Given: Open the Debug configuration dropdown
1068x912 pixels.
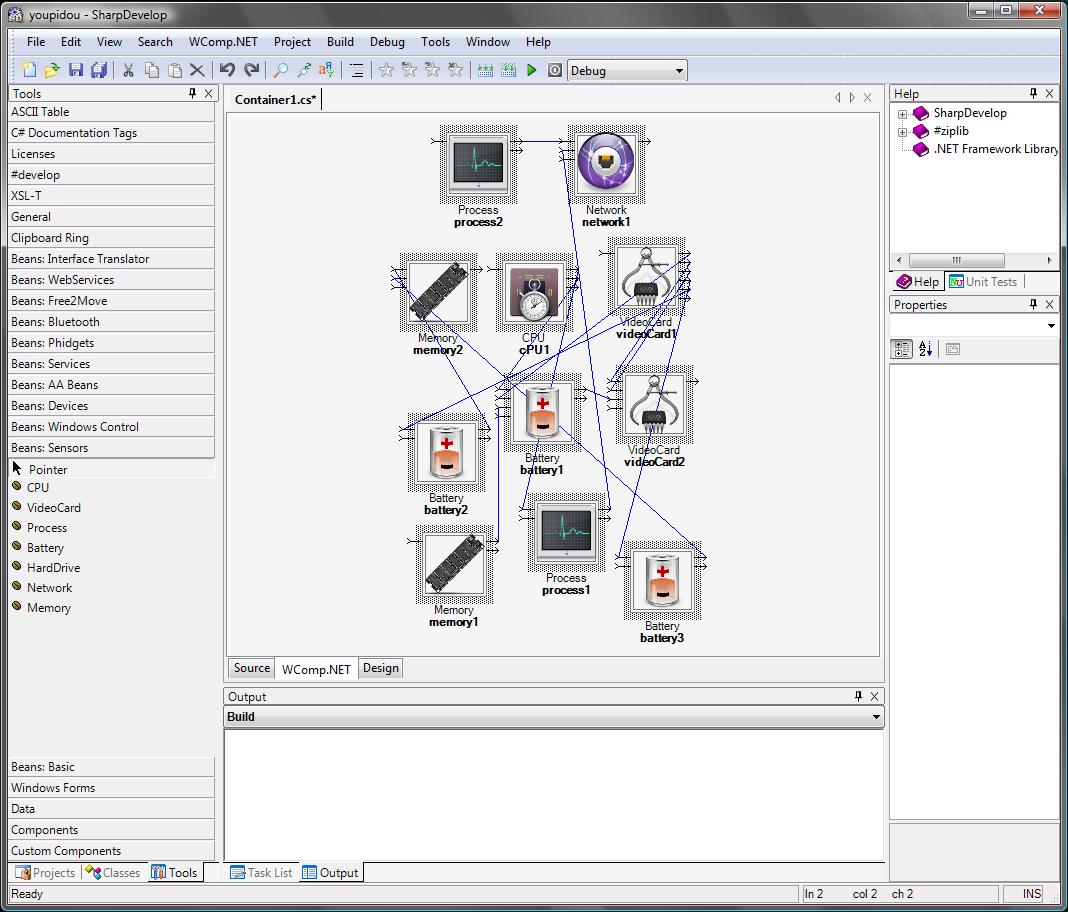Looking at the screenshot, I should pyautogui.click(x=679, y=71).
